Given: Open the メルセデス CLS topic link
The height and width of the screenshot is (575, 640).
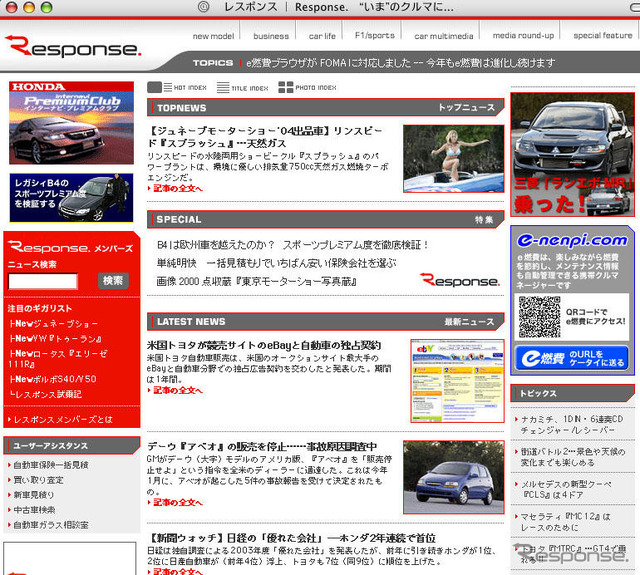Looking at the screenshot, I should click(566, 489).
